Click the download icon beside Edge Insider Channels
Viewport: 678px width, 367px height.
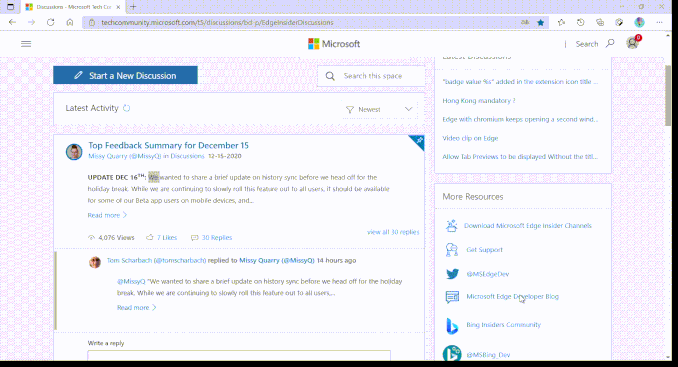point(451,225)
